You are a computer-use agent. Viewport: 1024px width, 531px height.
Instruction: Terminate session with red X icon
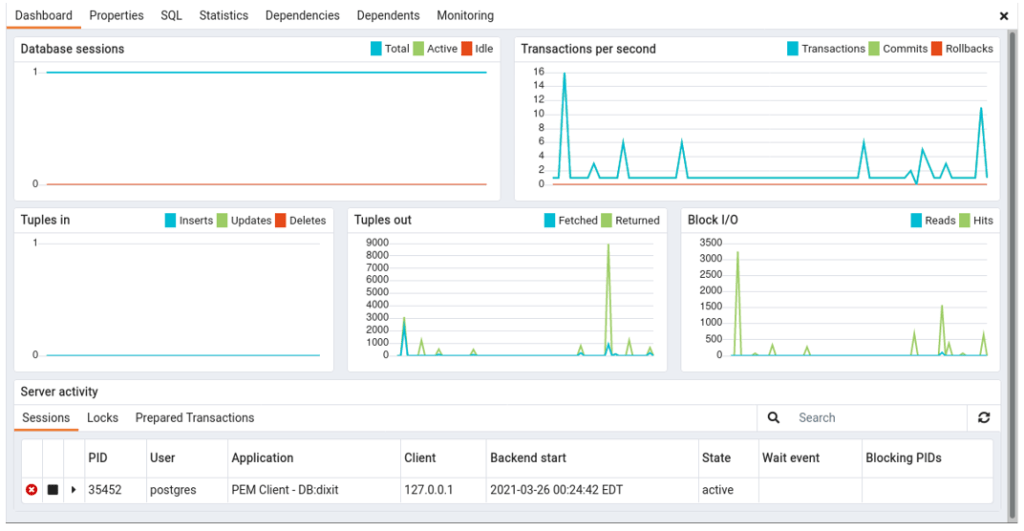[x=31, y=490]
